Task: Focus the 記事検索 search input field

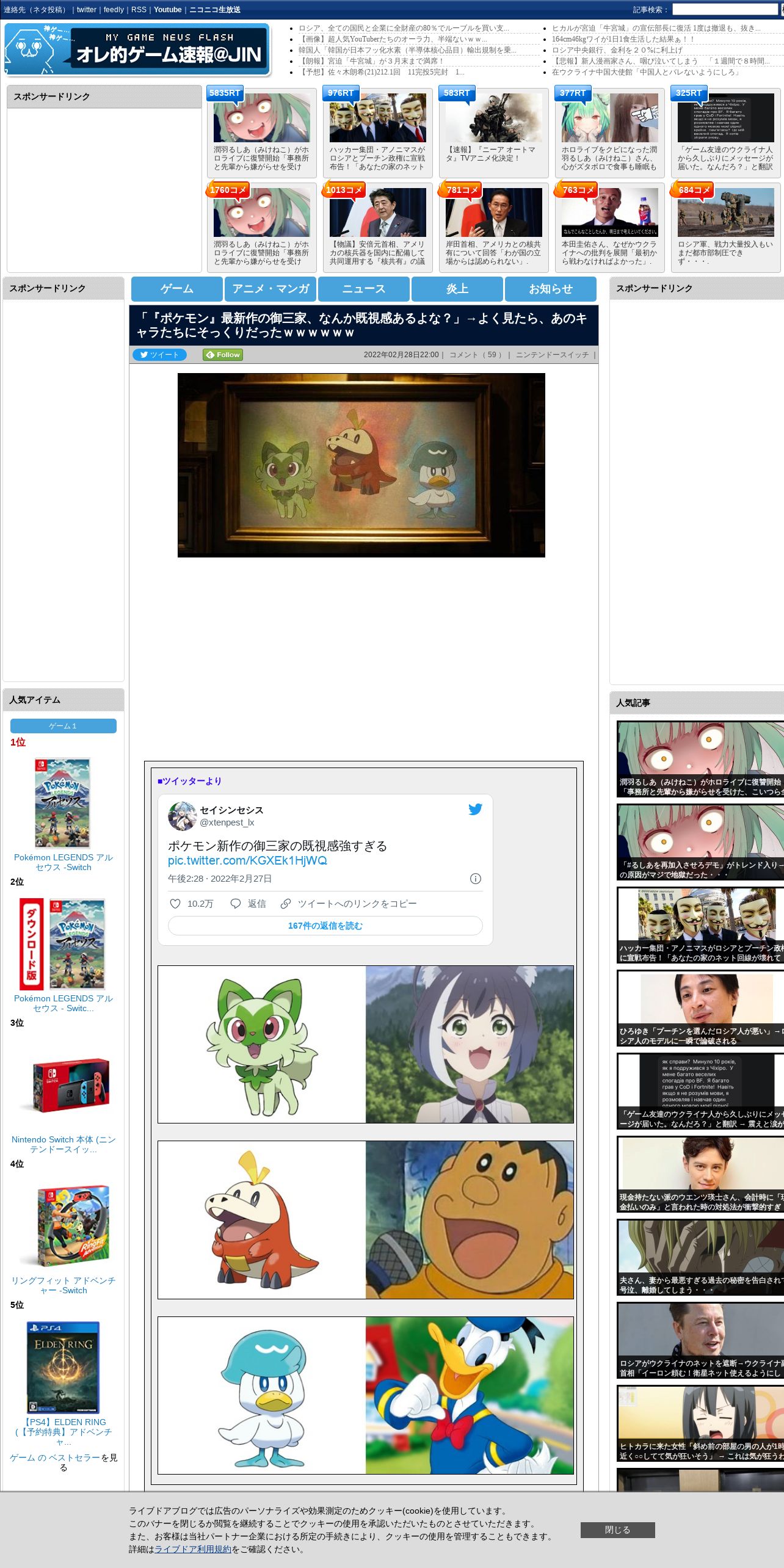Action: click(x=724, y=10)
